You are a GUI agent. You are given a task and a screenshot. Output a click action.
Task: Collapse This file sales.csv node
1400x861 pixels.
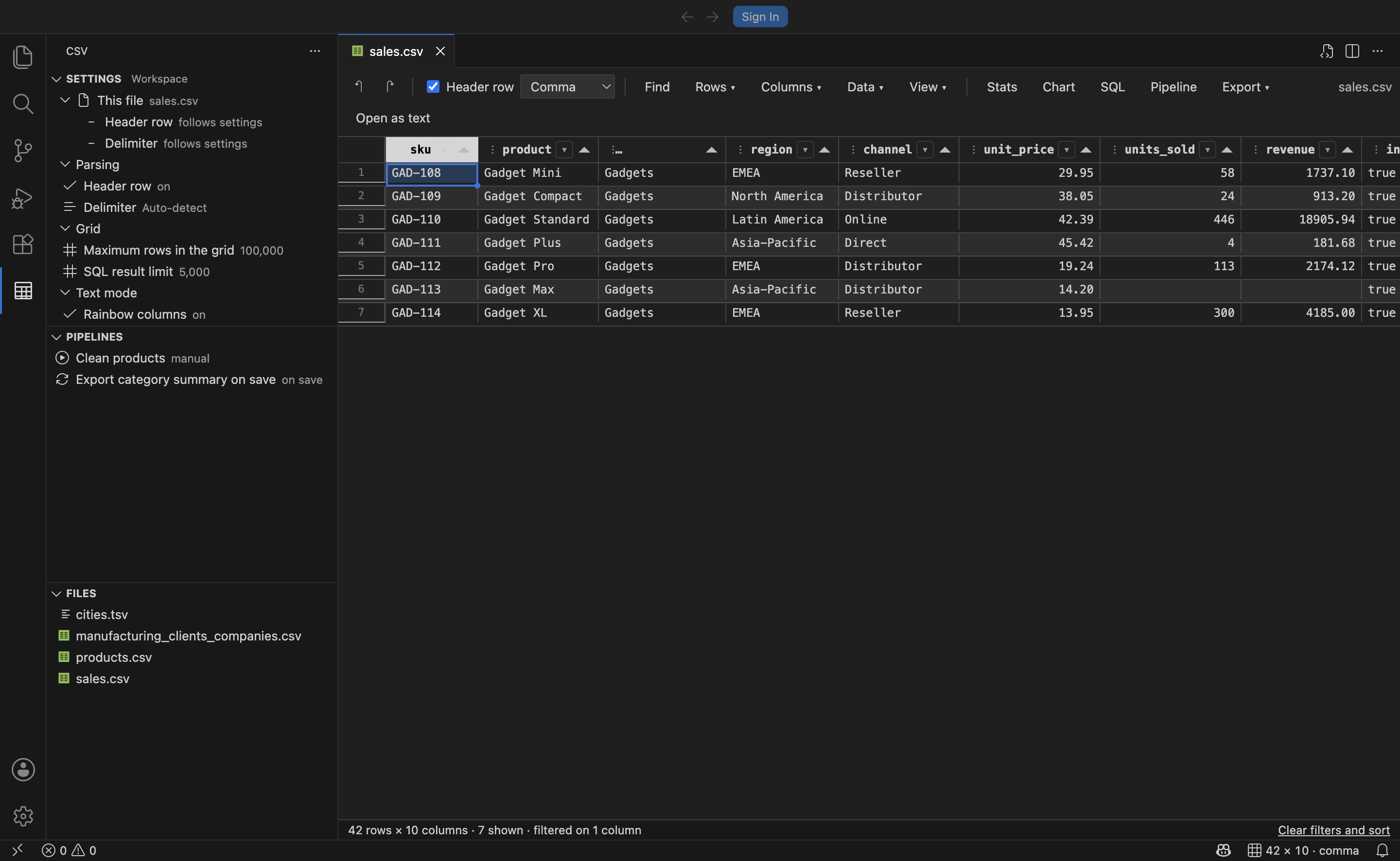(x=66, y=100)
